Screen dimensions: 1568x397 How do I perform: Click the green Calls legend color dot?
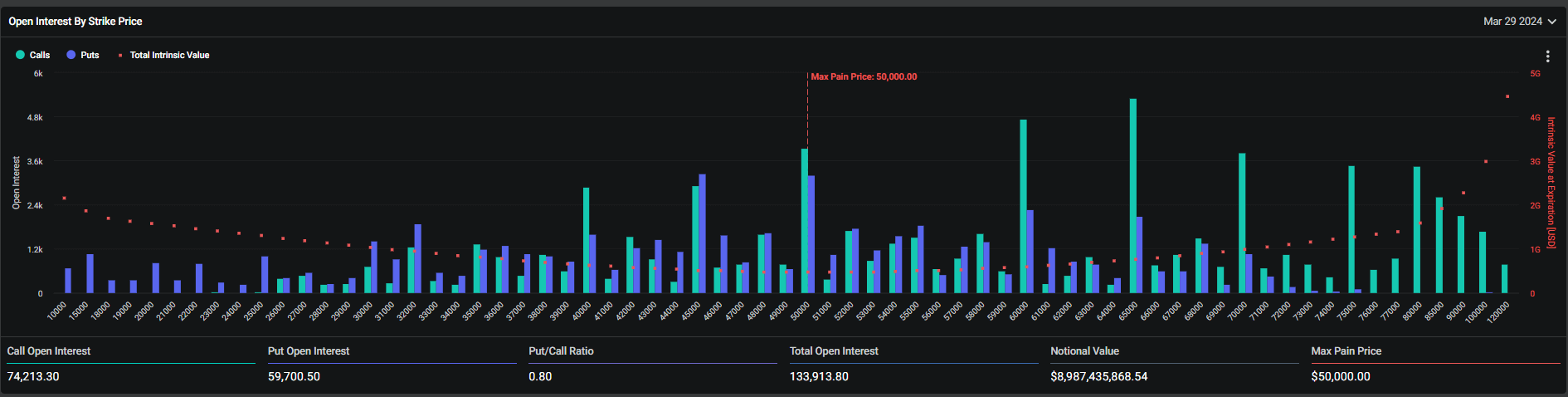pos(20,55)
